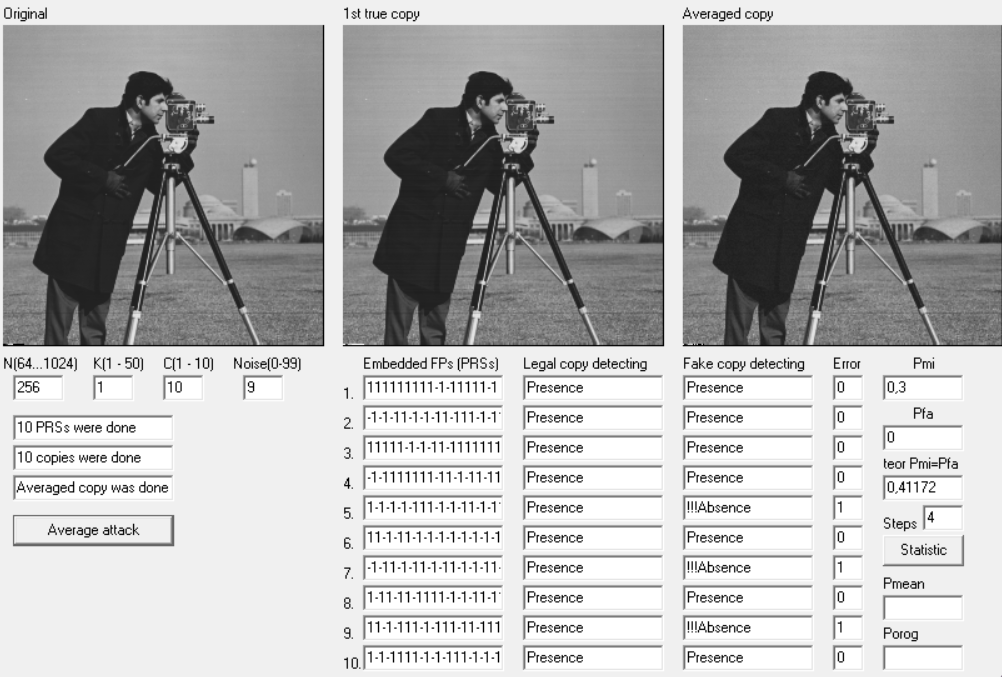
Task: Select the Pmi value field
Action: (923, 387)
